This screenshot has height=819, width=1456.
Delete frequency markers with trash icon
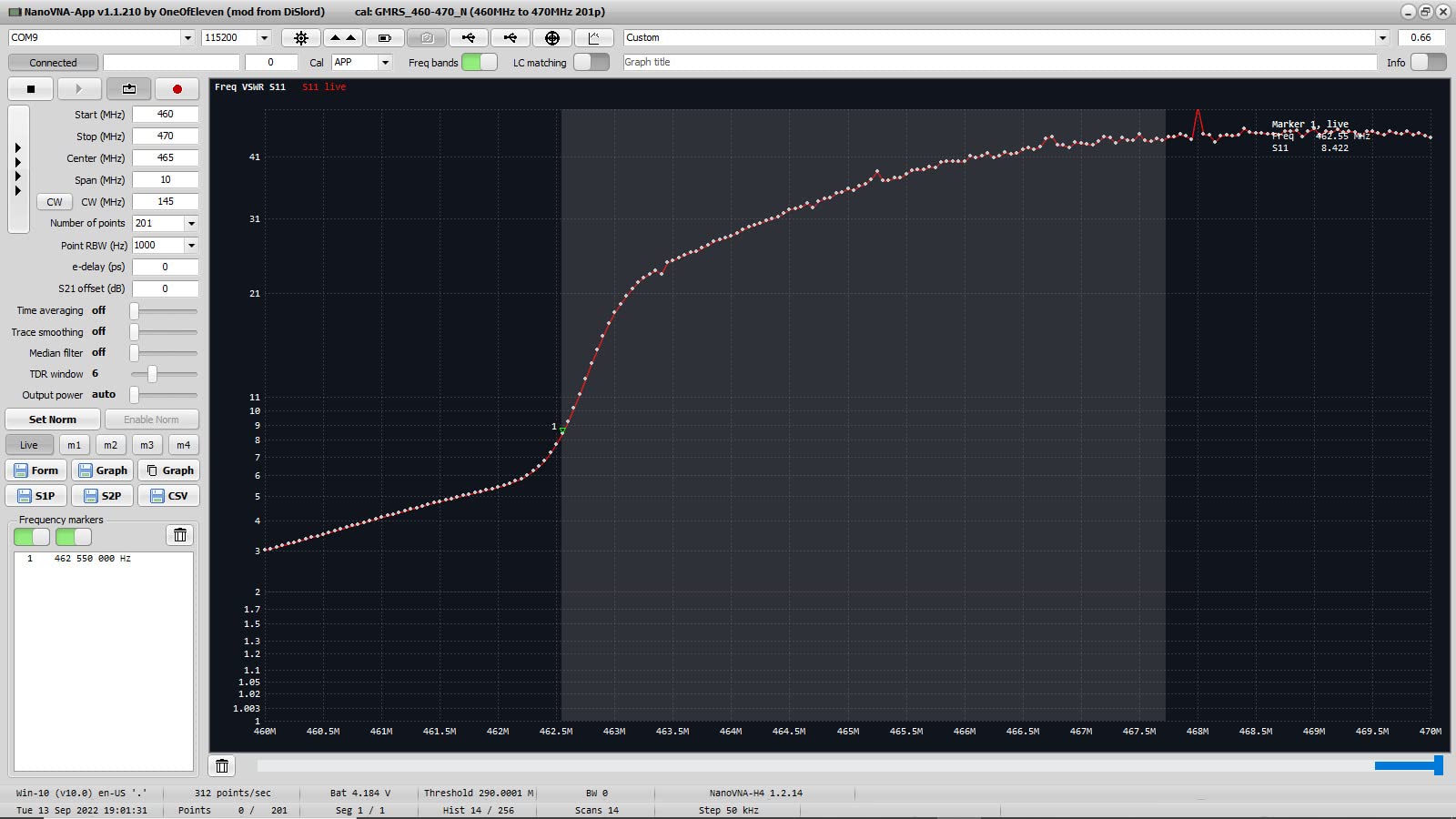coord(179,535)
